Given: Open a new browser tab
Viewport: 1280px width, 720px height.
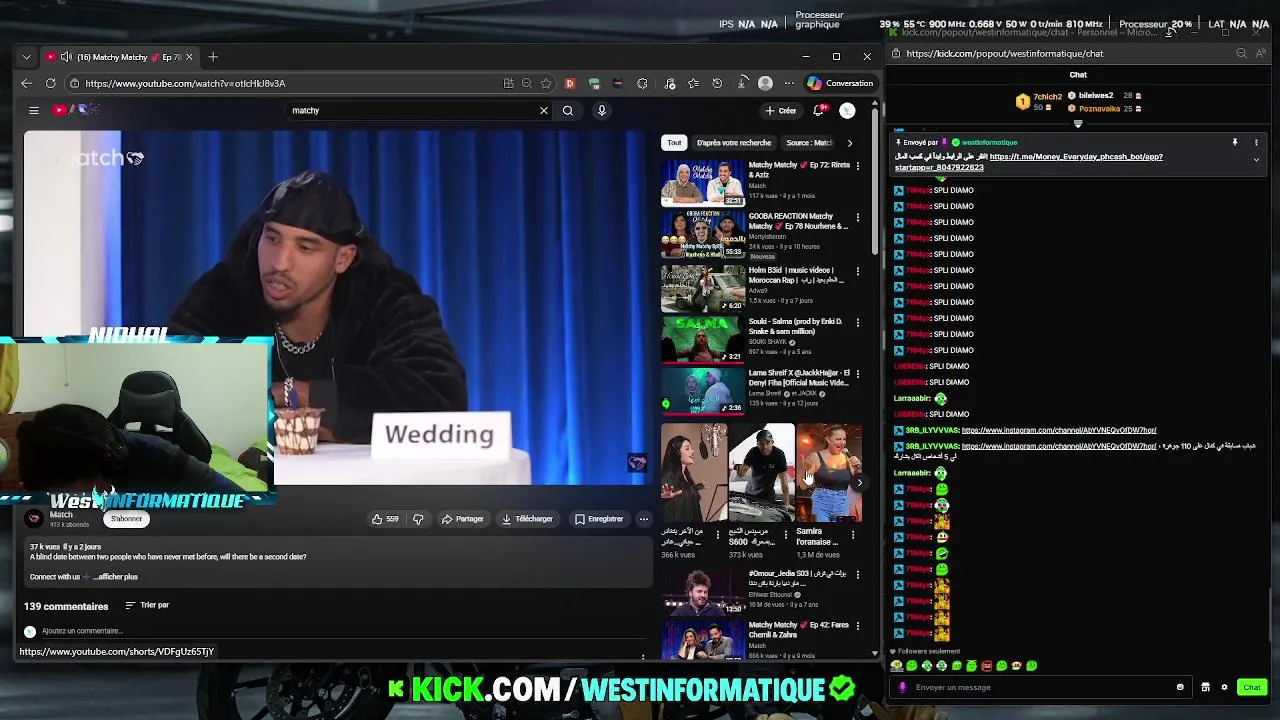Looking at the screenshot, I should click(213, 57).
